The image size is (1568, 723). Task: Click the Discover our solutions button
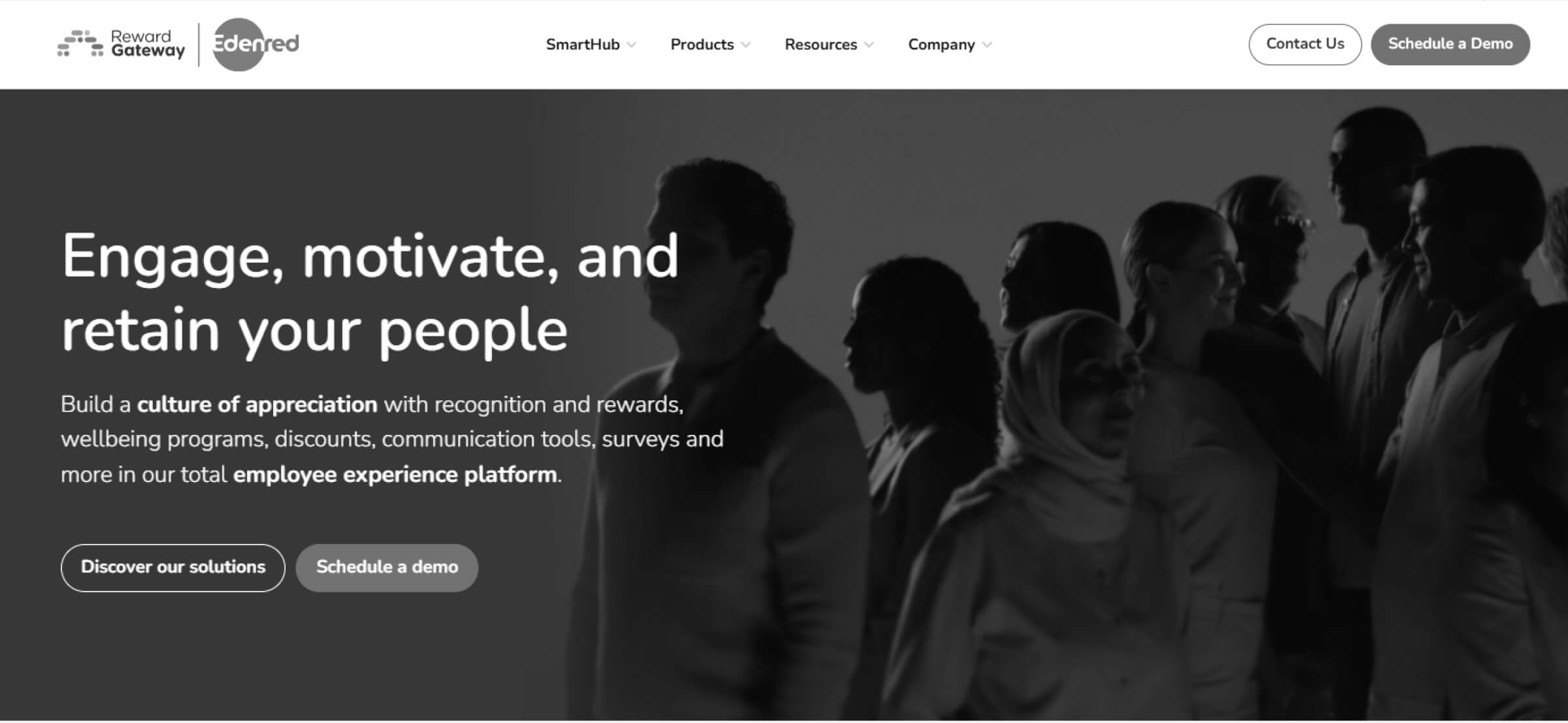click(173, 568)
